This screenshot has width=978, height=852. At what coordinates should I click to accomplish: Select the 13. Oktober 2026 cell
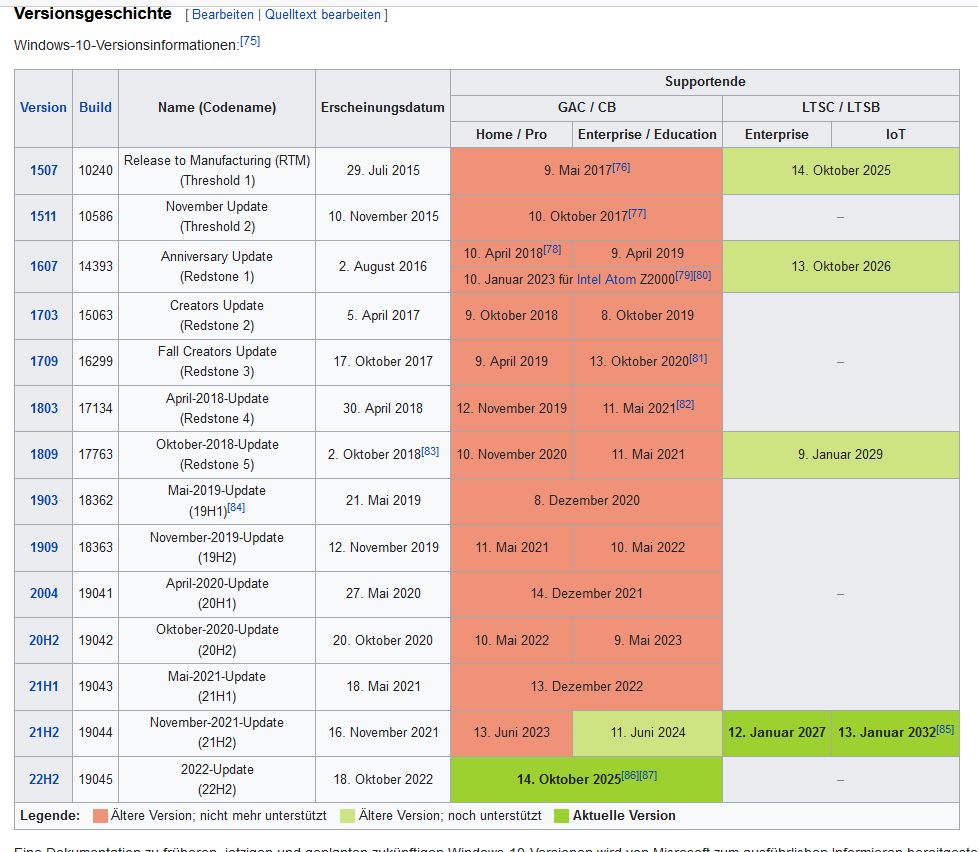(x=841, y=266)
